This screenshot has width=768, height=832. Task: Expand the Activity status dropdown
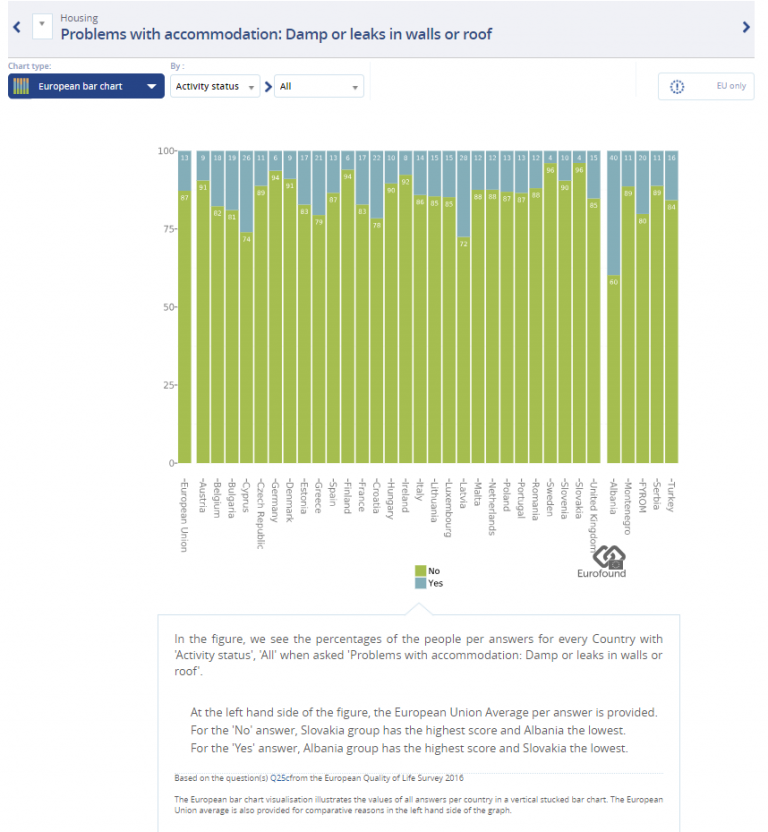tap(214, 87)
